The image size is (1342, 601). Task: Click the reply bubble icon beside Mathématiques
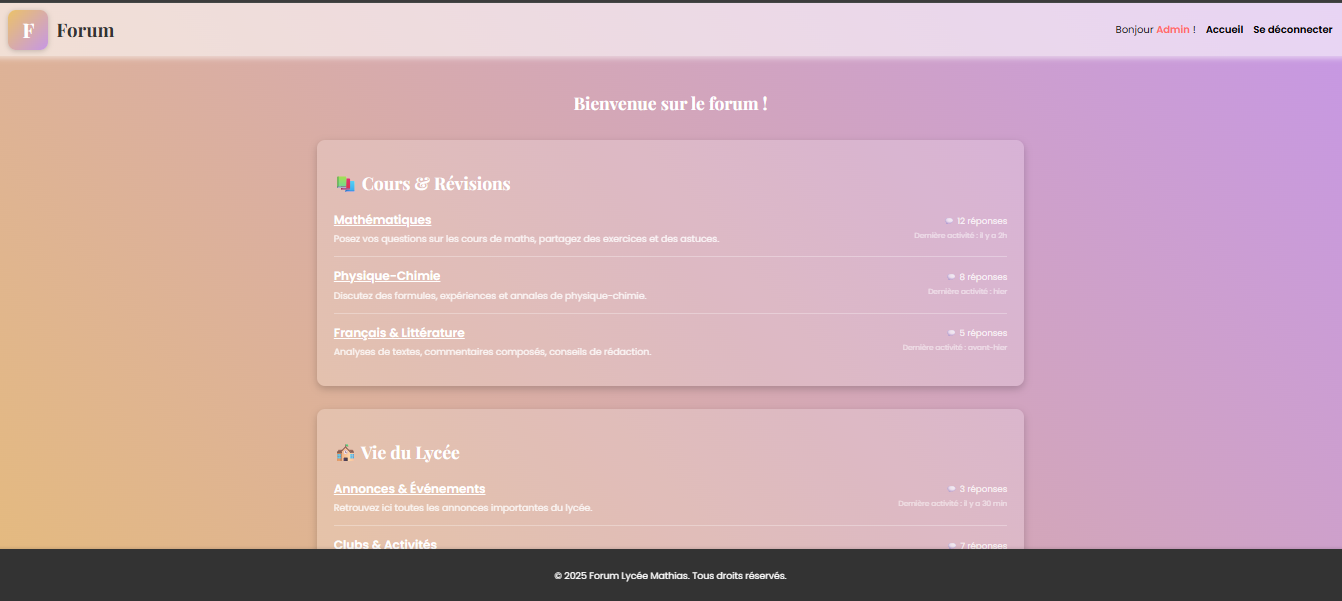pyautogui.click(x=951, y=220)
